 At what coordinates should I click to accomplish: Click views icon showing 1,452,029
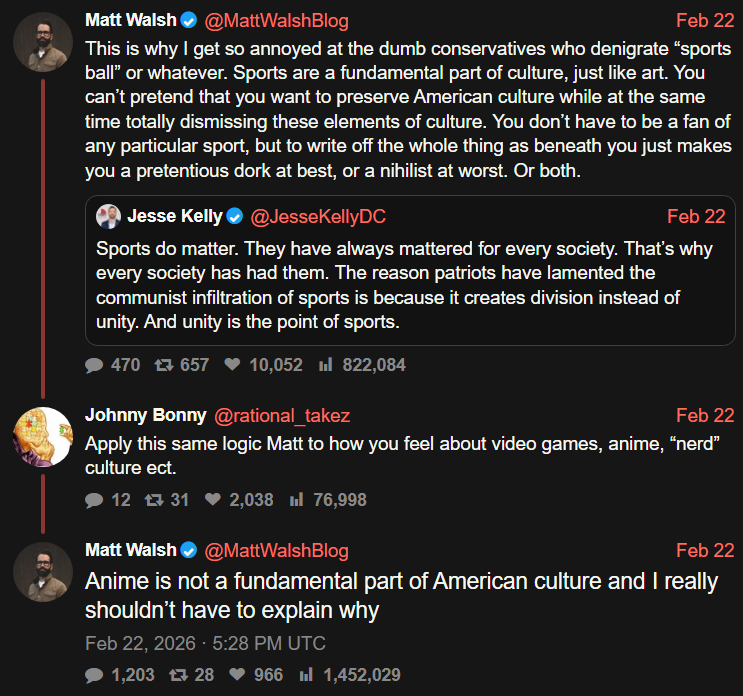[306, 675]
